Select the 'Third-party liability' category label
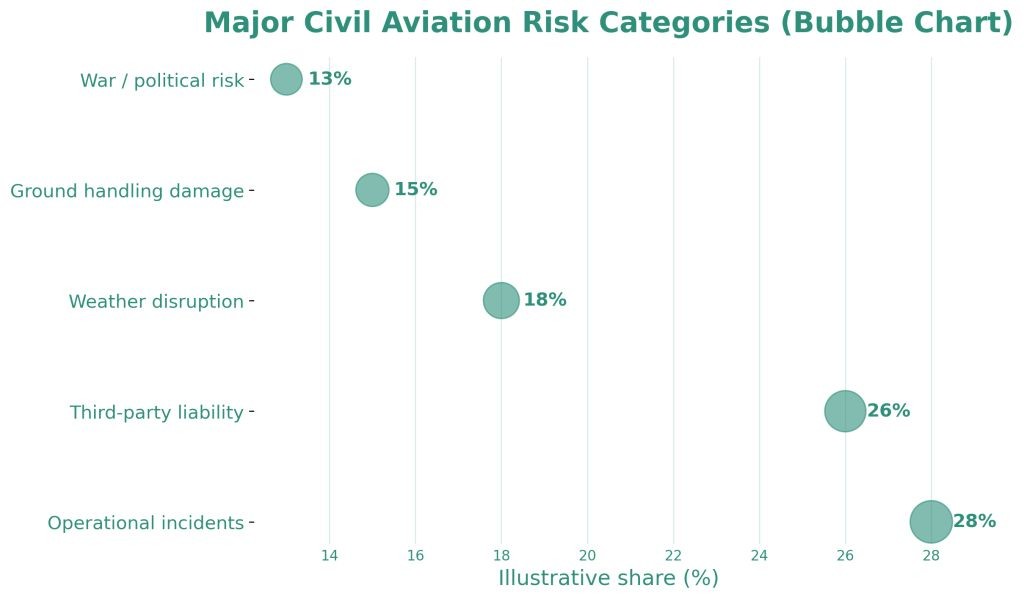This screenshot has width=1024, height=599. click(x=157, y=412)
